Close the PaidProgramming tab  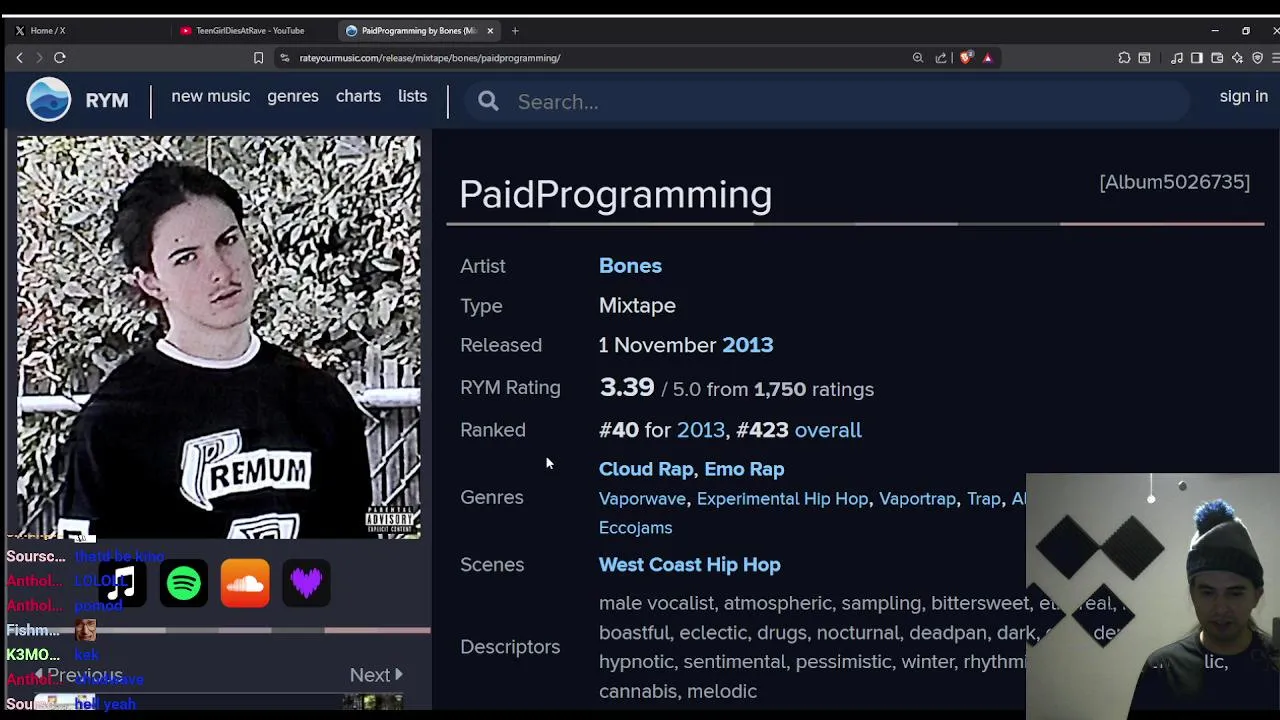[490, 31]
